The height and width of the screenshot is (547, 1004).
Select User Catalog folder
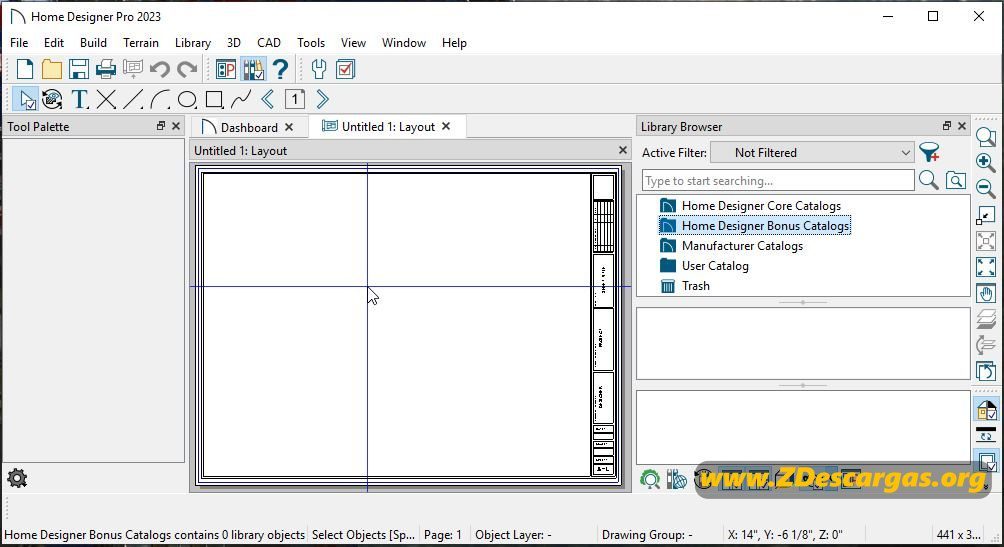715,265
